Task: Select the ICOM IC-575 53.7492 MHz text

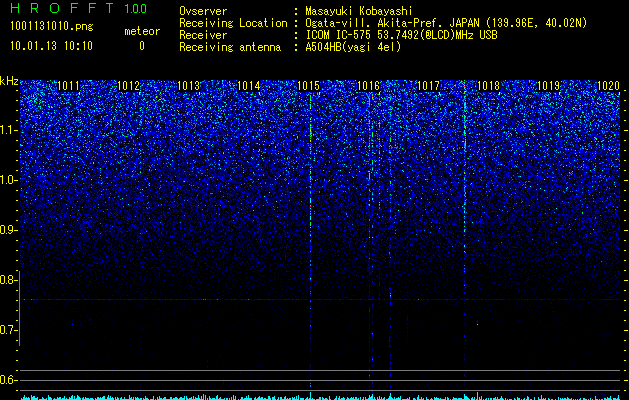Action: [401, 35]
